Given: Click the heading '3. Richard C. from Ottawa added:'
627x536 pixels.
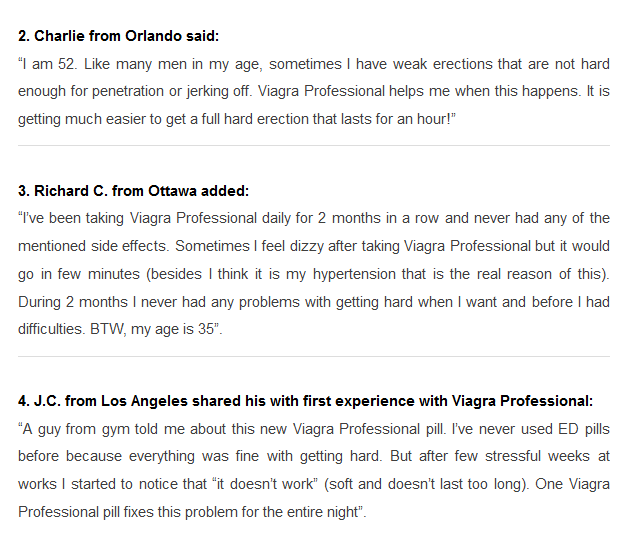Looking at the screenshot, I should pyautogui.click(x=133, y=191).
